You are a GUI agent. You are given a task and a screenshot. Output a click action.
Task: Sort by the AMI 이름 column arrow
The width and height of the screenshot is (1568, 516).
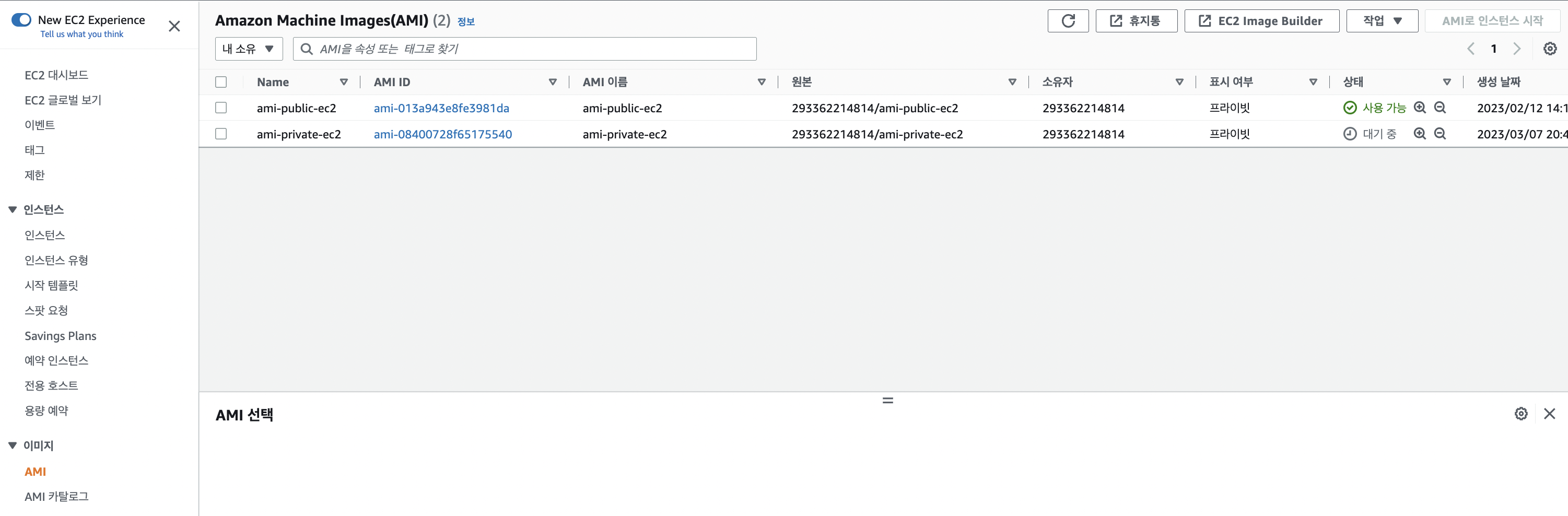(762, 82)
